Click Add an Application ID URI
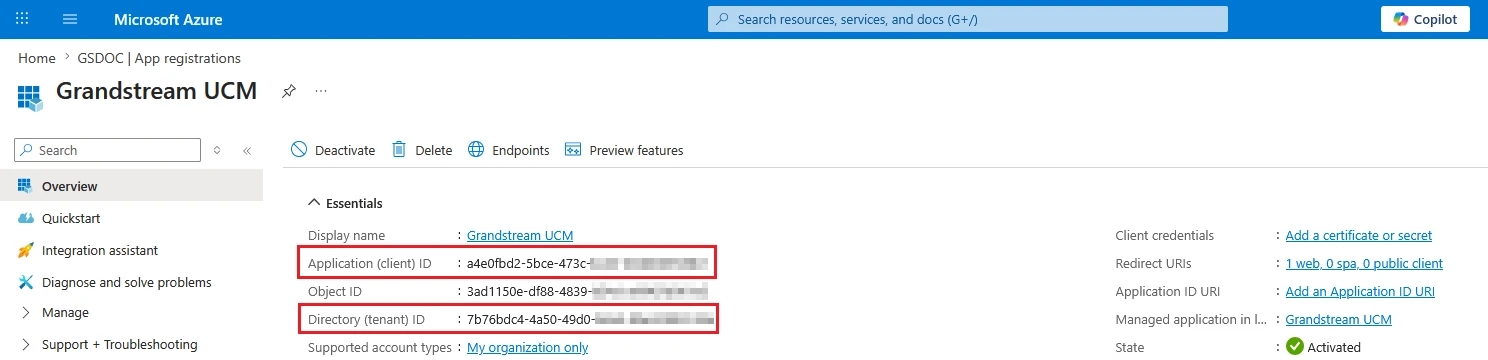Image resolution: width=1488 pixels, height=360 pixels. (1360, 291)
